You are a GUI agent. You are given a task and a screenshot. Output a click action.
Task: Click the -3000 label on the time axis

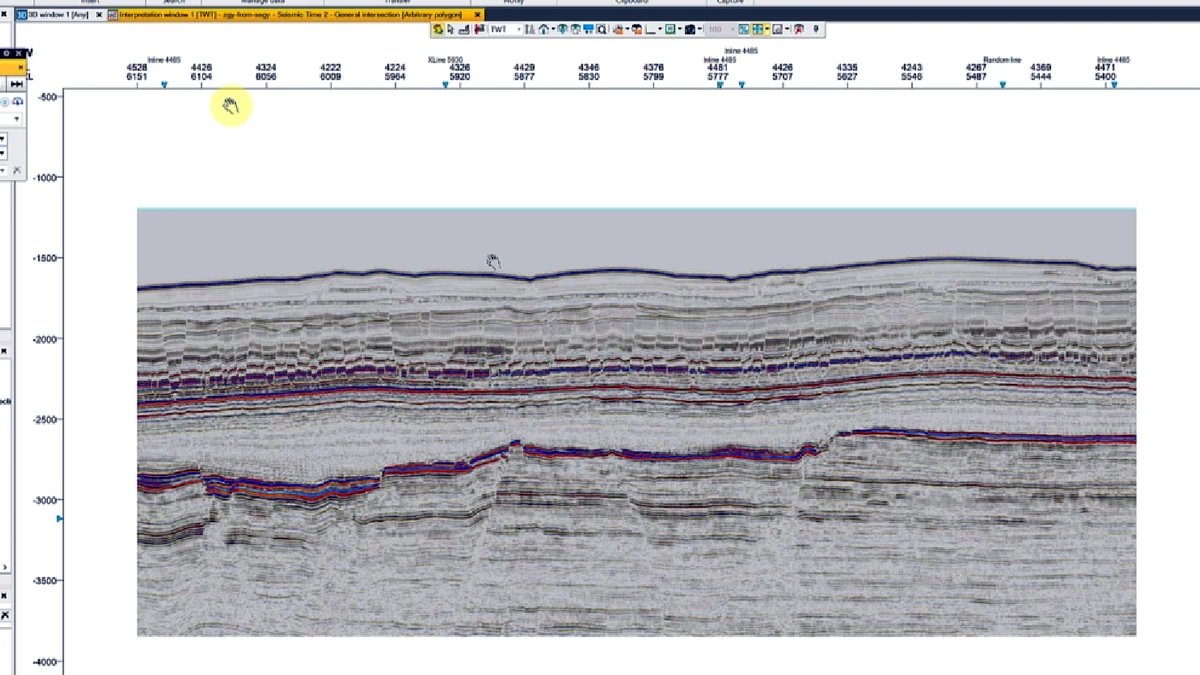[45, 500]
